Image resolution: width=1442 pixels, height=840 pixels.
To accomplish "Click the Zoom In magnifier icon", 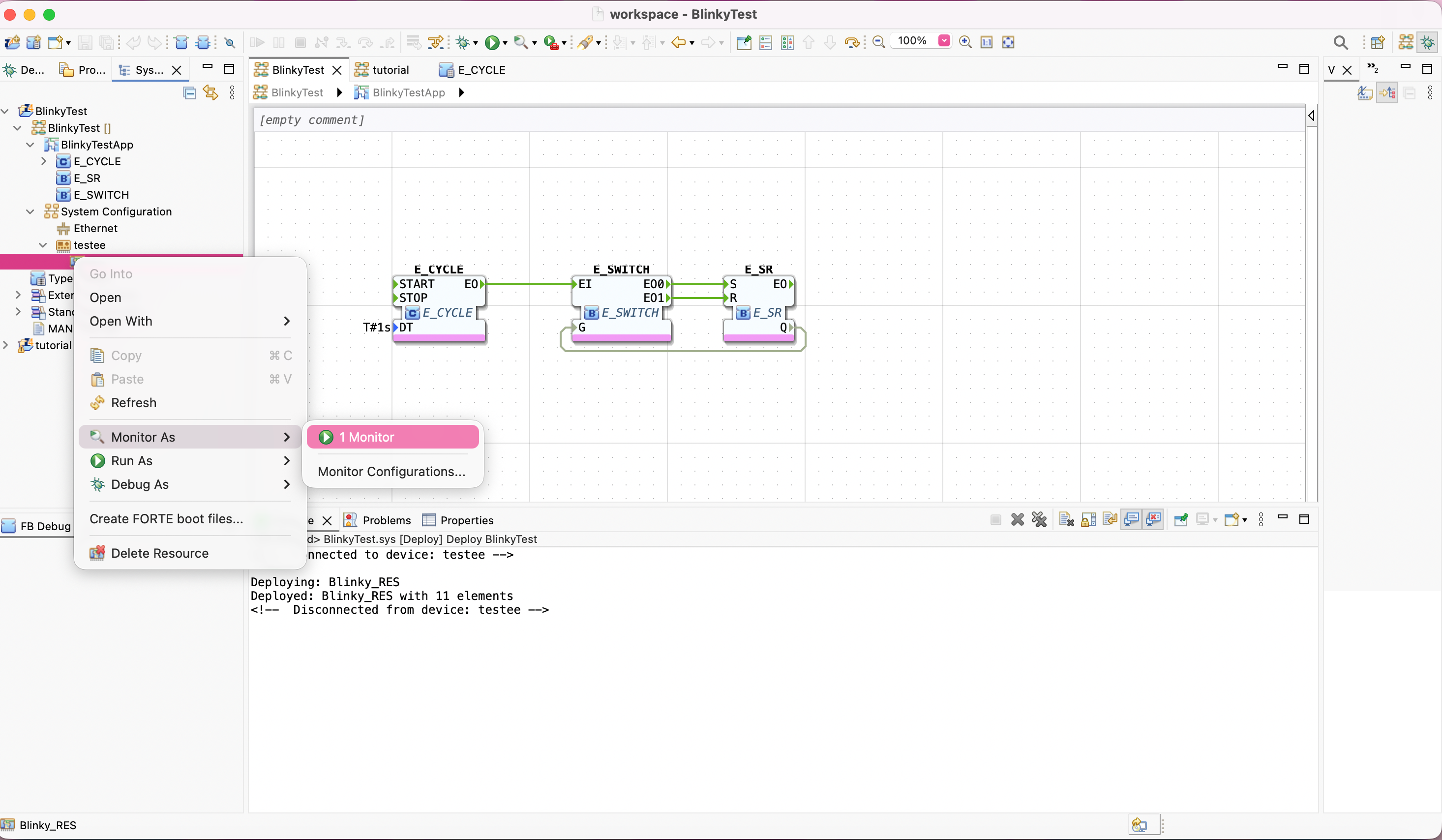I will 965,42.
